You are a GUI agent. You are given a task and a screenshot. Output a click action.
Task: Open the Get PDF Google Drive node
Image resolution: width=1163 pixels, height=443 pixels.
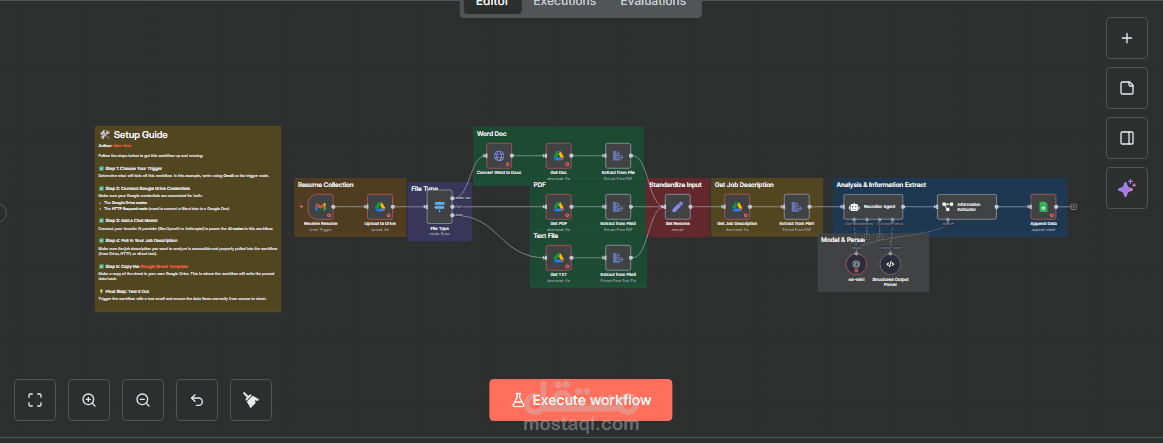(x=558, y=207)
